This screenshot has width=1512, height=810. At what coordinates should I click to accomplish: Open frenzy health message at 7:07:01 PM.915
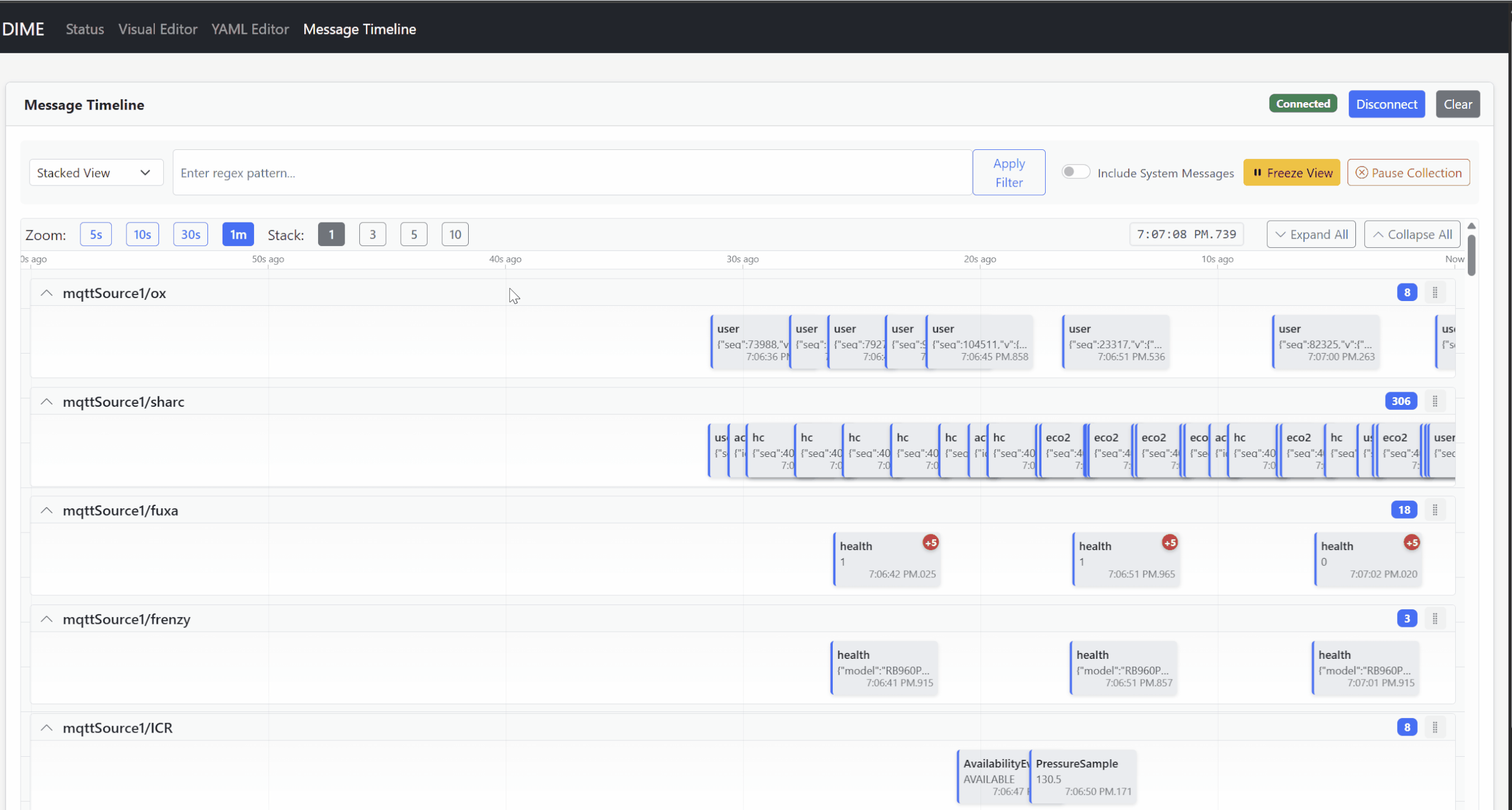point(1366,669)
